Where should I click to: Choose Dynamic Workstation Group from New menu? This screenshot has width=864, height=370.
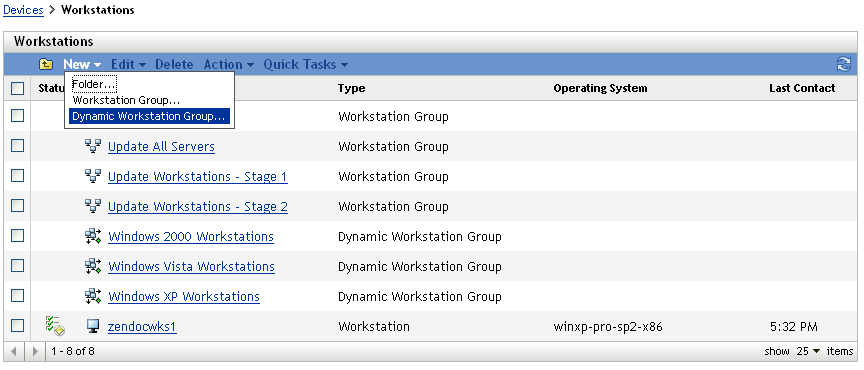pyautogui.click(x=149, y=116)
